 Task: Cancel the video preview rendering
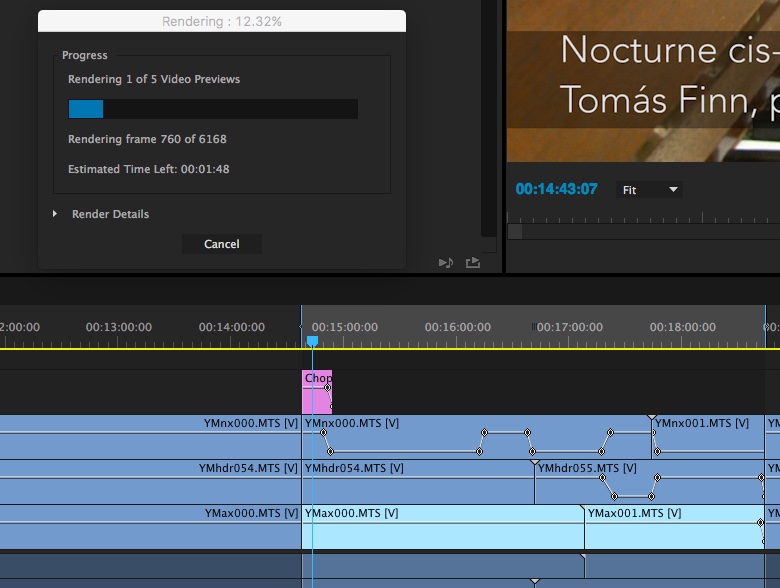click(x=221, y=244)
